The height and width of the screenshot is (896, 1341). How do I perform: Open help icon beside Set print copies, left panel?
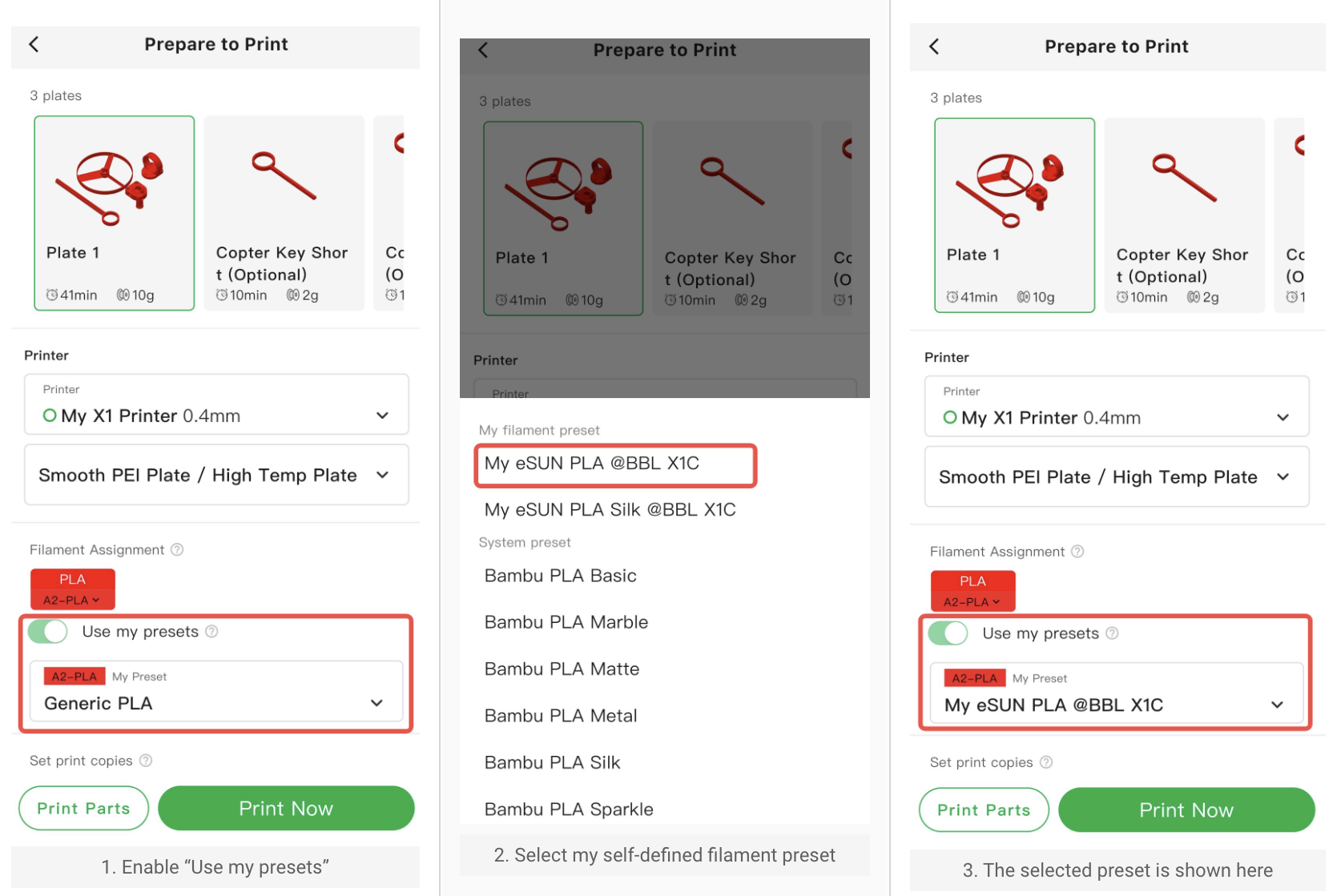(146, 760)
